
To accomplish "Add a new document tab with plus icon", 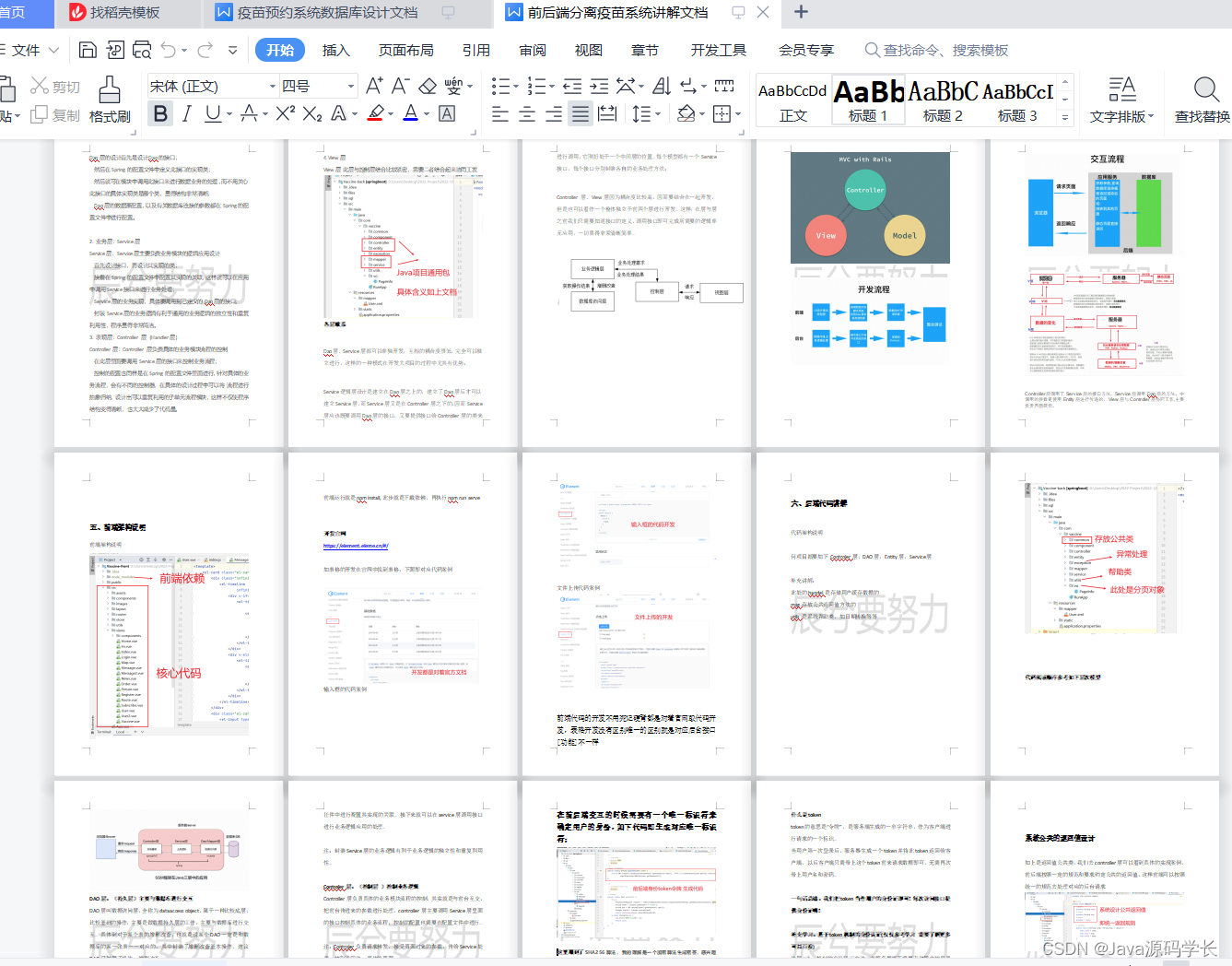I will tap(801, 12).
